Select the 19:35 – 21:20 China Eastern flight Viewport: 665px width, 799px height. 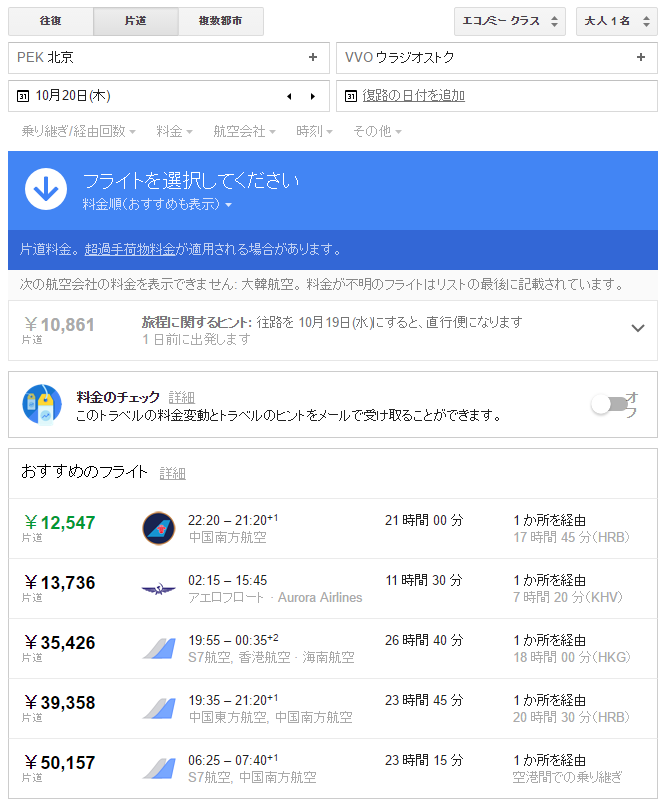[332, 709]
